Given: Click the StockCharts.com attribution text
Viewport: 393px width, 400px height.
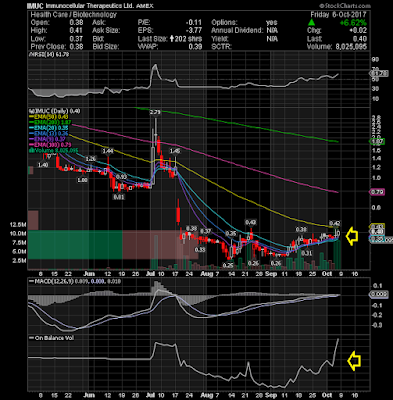Looking at the screenshot, I should (x=345, y=6).
